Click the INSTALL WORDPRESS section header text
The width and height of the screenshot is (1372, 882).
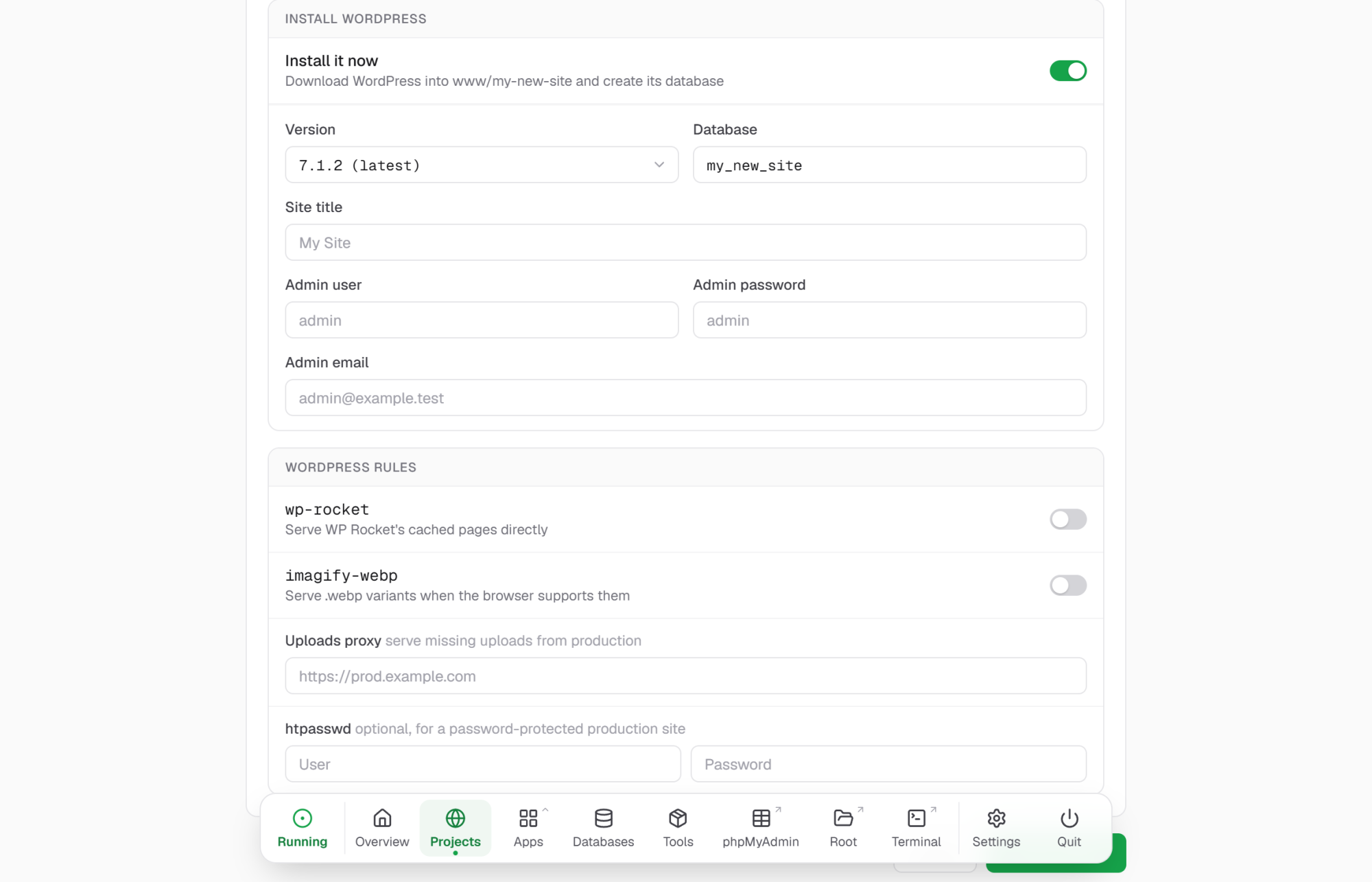click(355, 19)
